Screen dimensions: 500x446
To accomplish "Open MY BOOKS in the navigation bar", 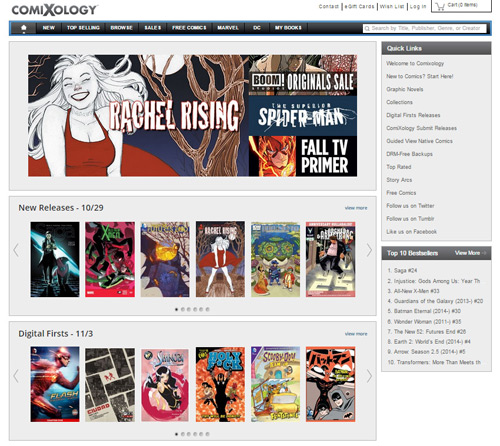I will click(x=288, y=28).
